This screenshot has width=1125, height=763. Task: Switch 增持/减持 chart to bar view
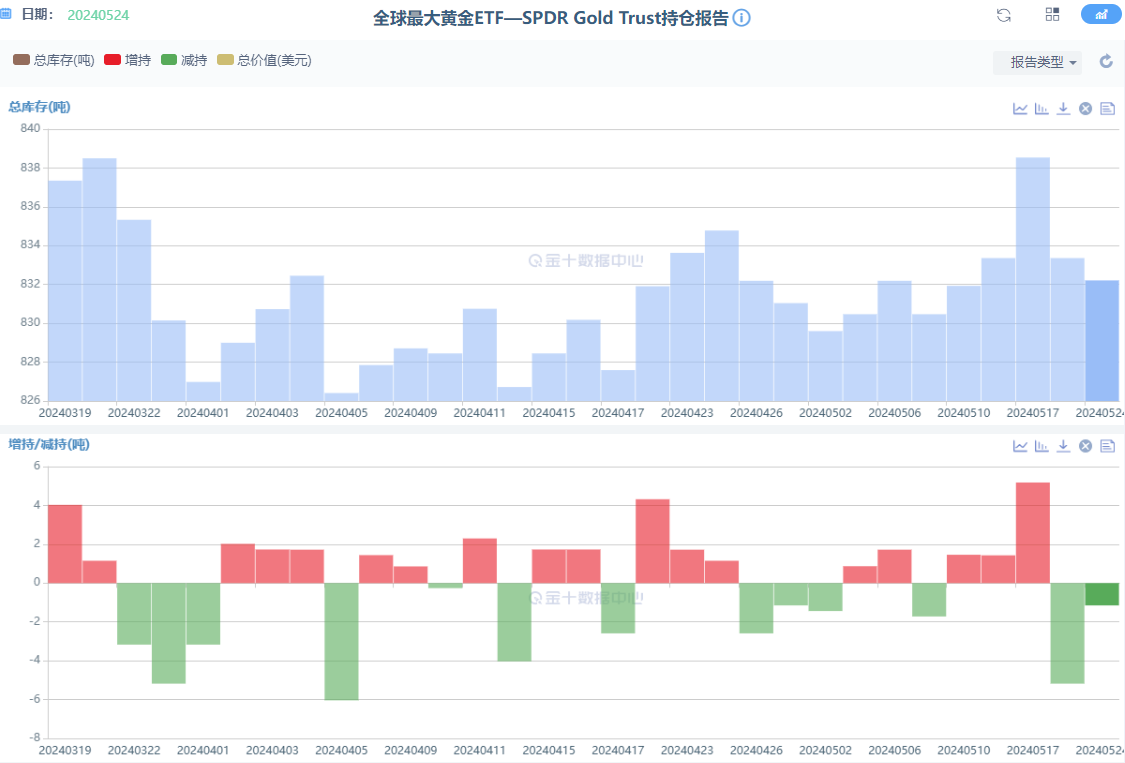(x=1042, y=446)
